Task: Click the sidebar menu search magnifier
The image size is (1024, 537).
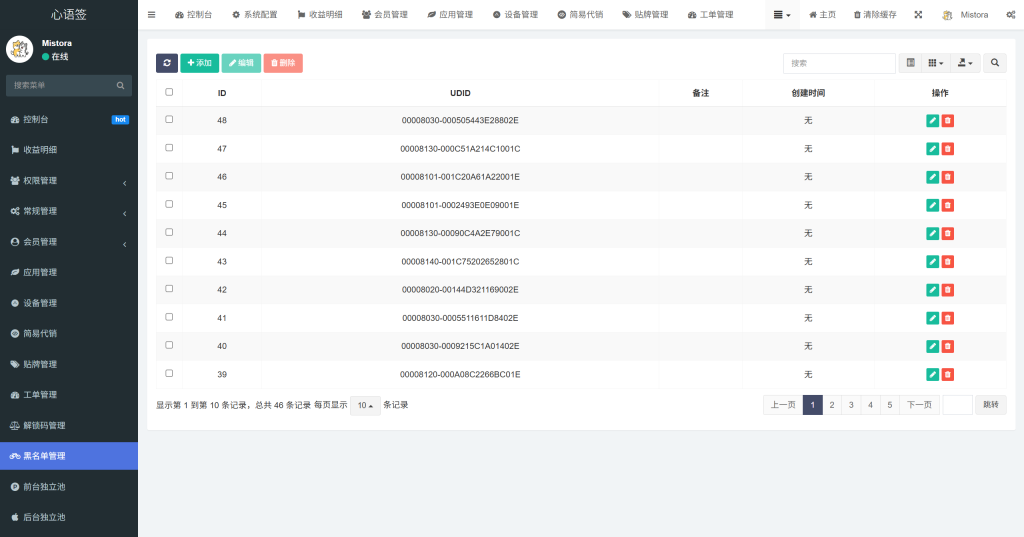Action: [x=120, y=85]
